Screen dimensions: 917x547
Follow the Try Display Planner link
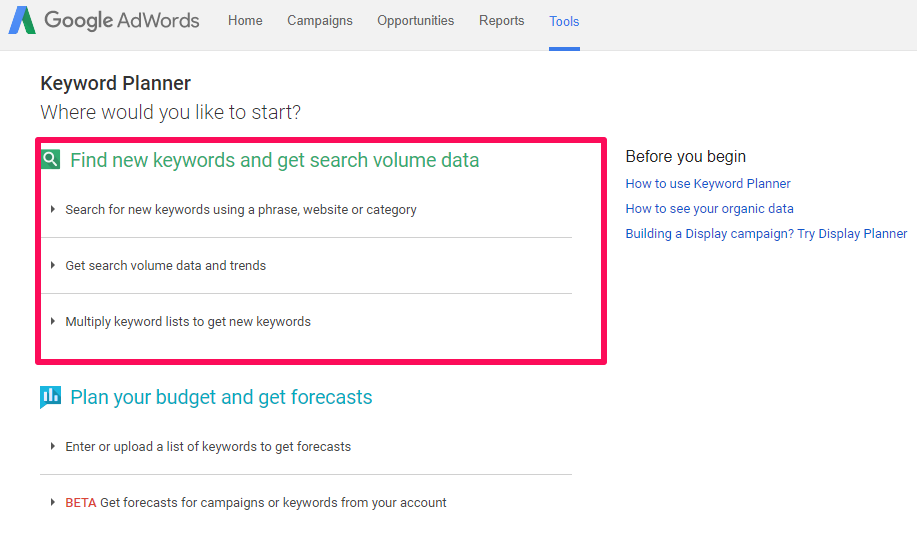766,233
